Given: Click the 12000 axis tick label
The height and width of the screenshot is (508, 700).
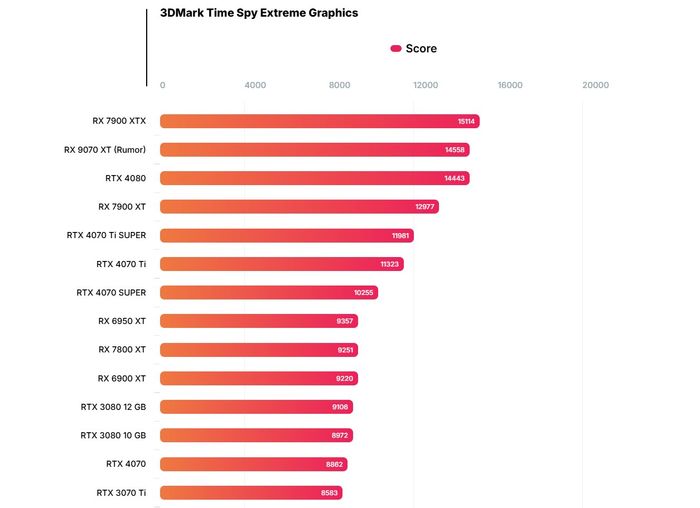Looking at the screenshot, I should pyautogui.click(x=425, y=85).
